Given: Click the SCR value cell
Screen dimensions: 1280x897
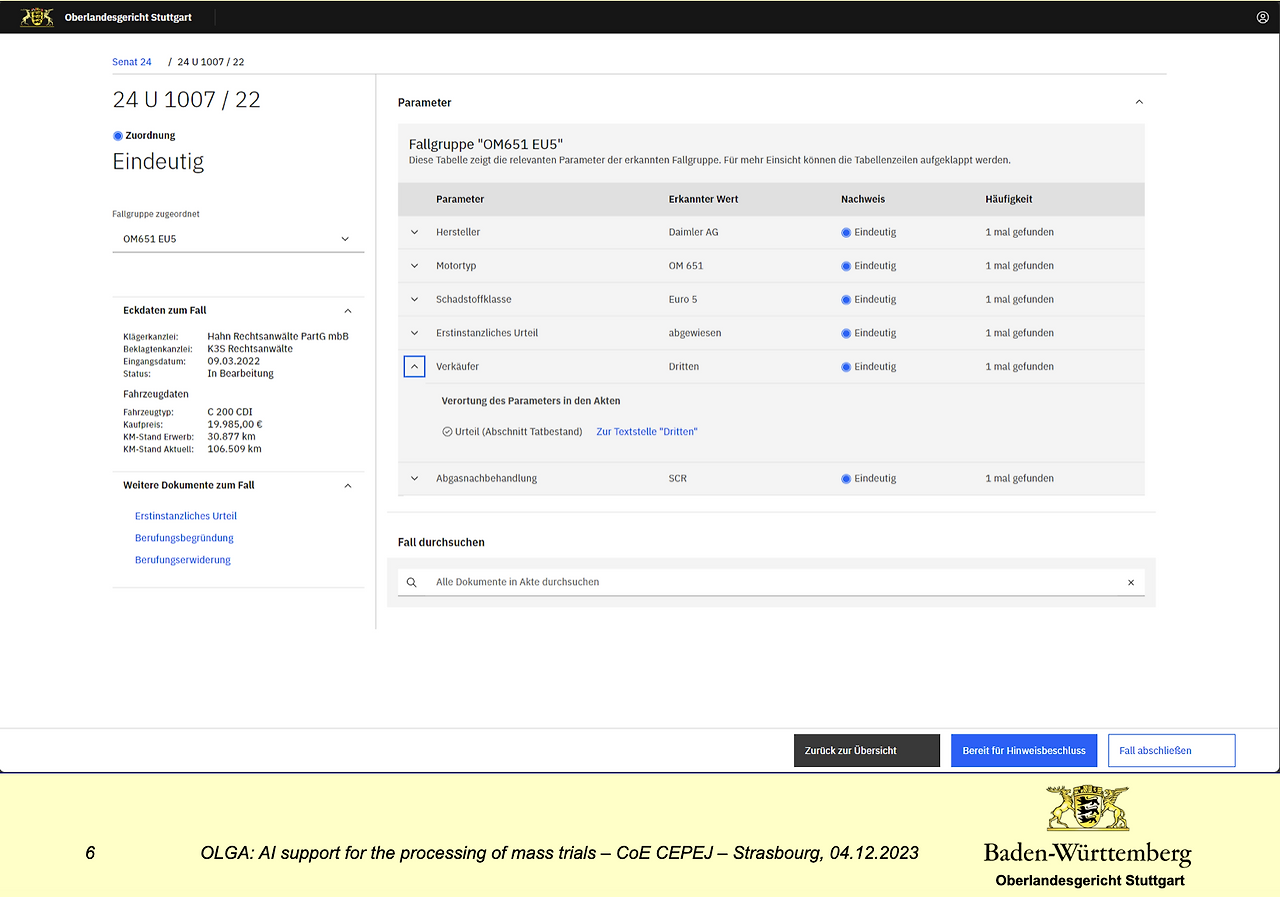Looking at the screenshot, I should point(678,478).
